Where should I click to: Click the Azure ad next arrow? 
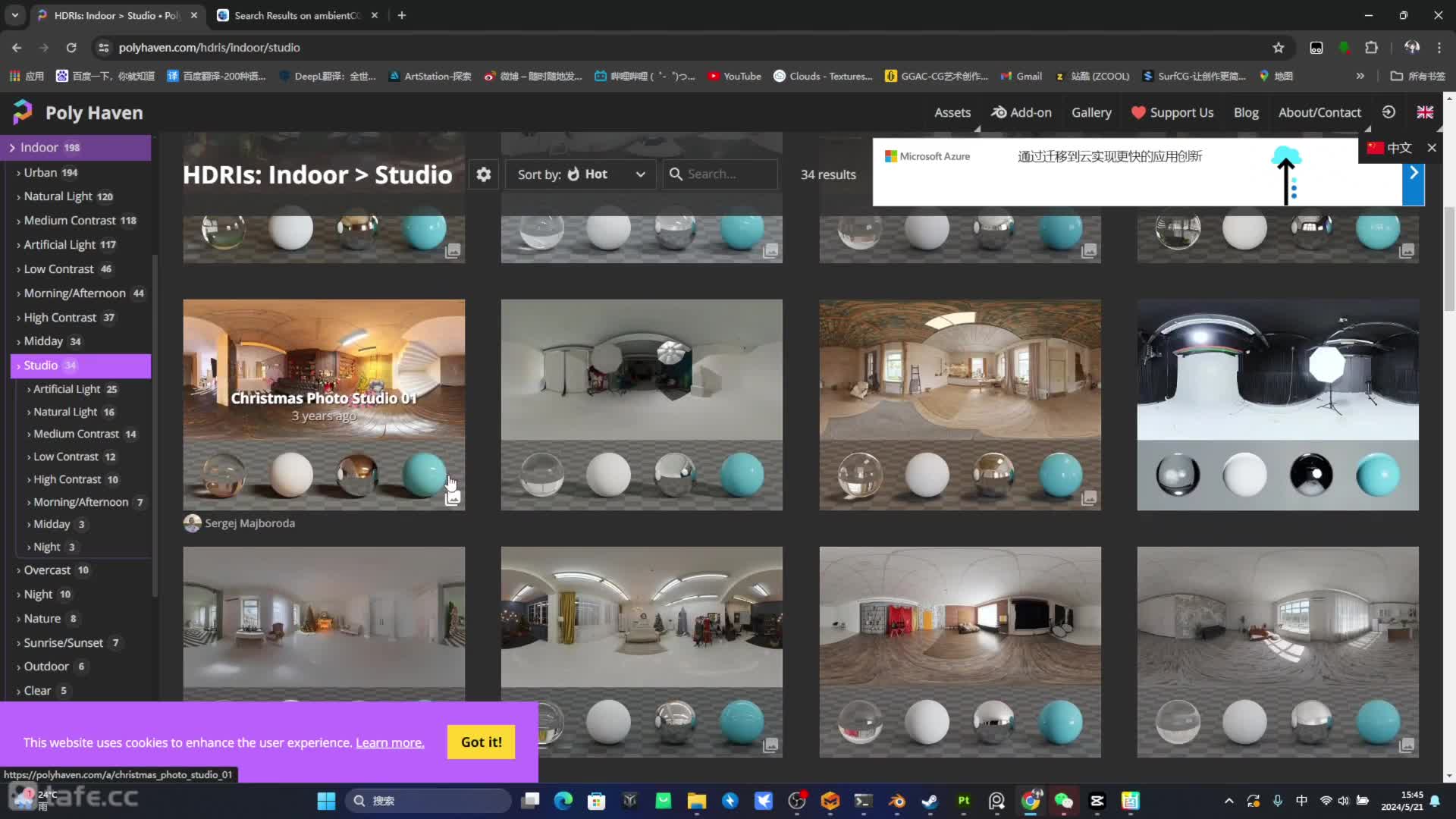1414,173
